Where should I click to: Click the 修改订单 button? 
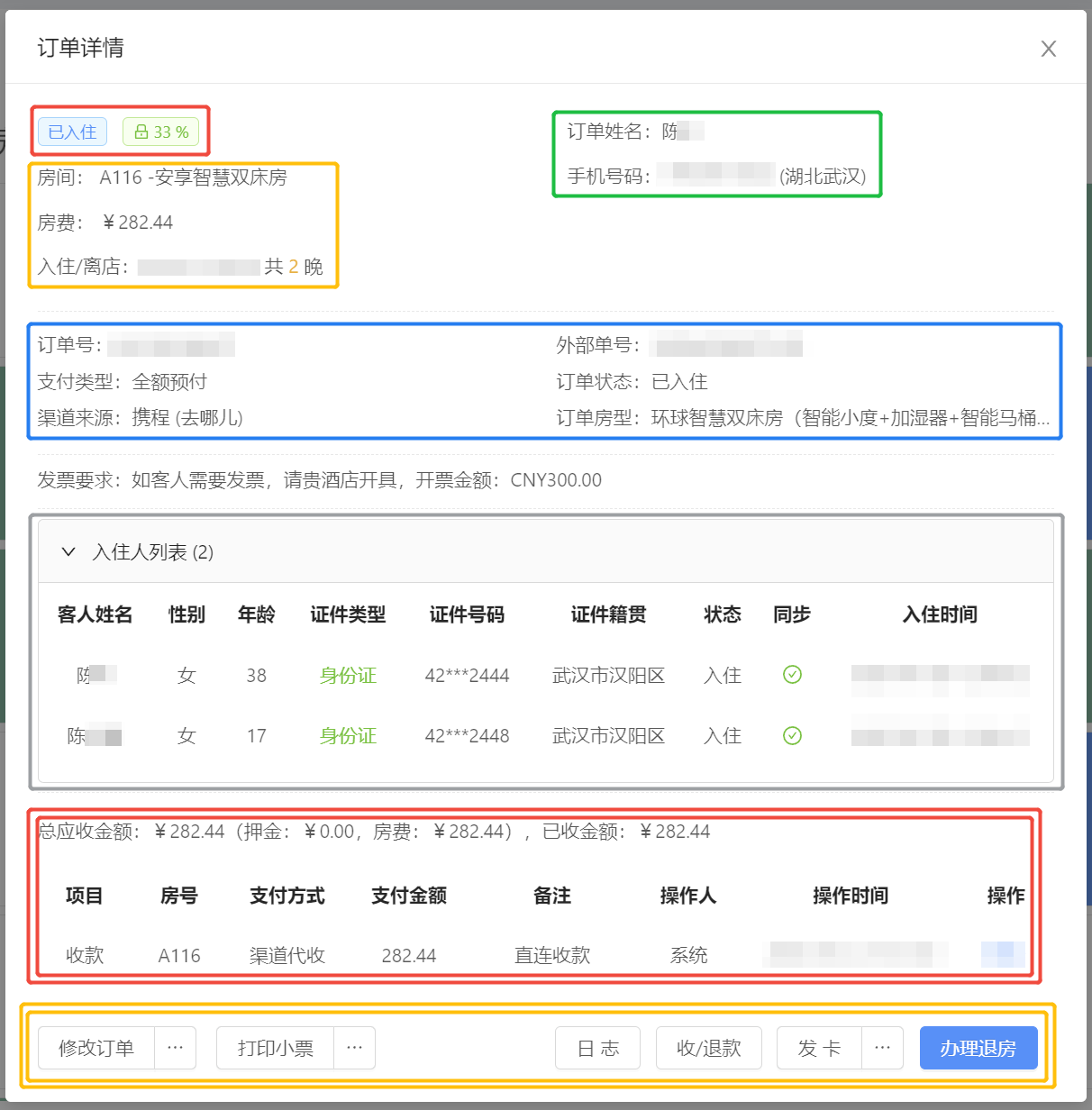point(96,1048)
